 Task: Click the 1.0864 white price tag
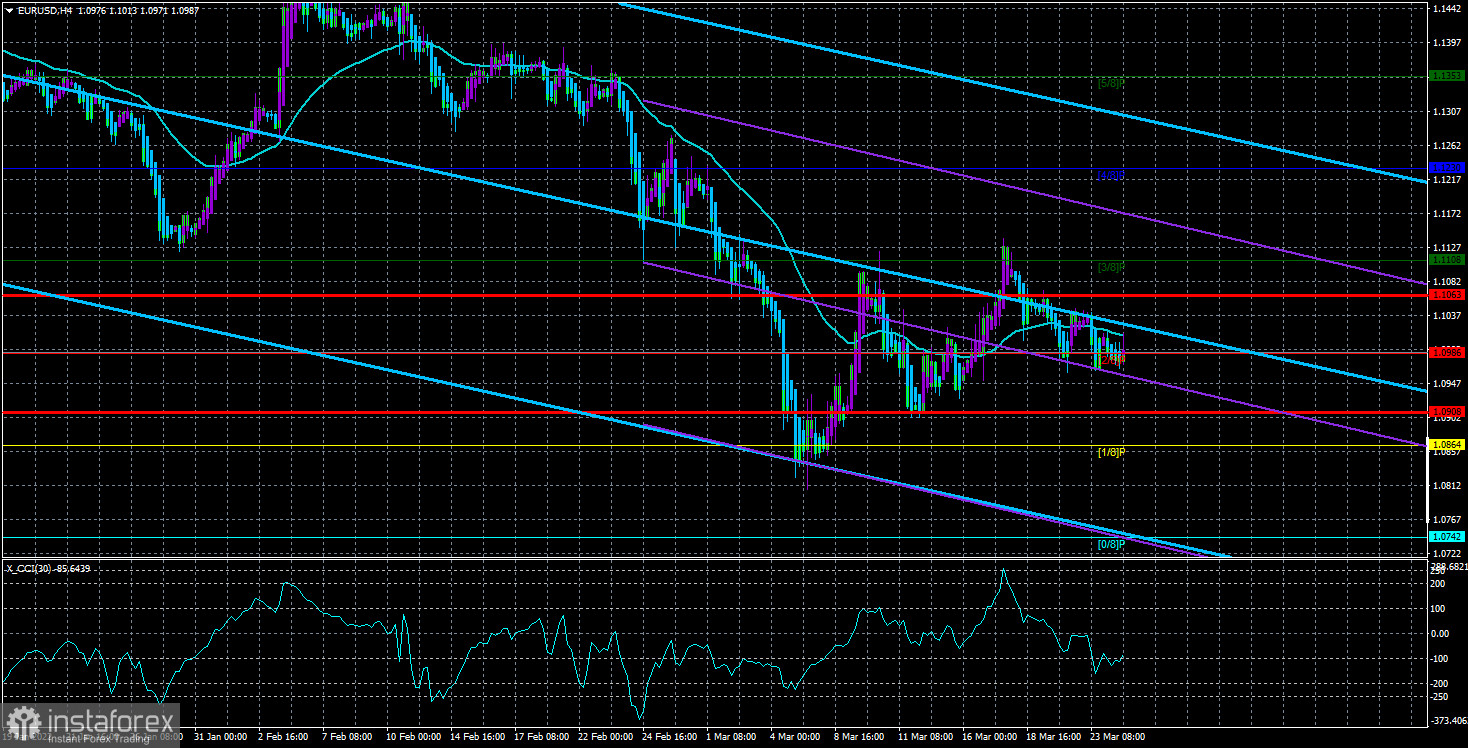1447,445
